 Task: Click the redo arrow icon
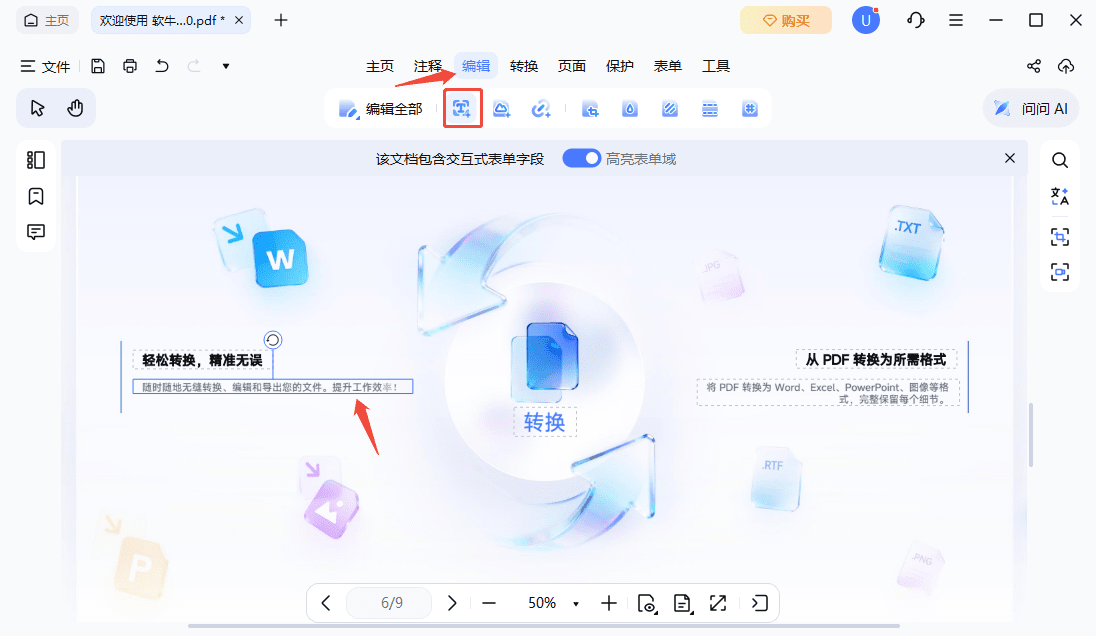(x=194, y=66)
